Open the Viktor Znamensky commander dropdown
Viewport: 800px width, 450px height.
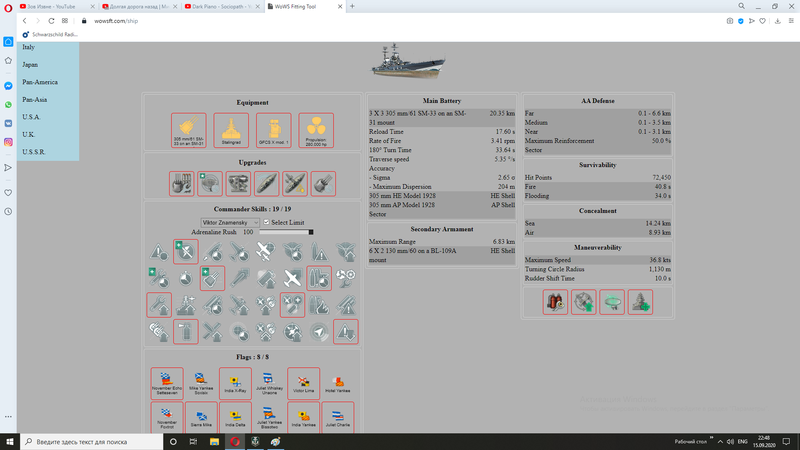[x=229, y=222]
